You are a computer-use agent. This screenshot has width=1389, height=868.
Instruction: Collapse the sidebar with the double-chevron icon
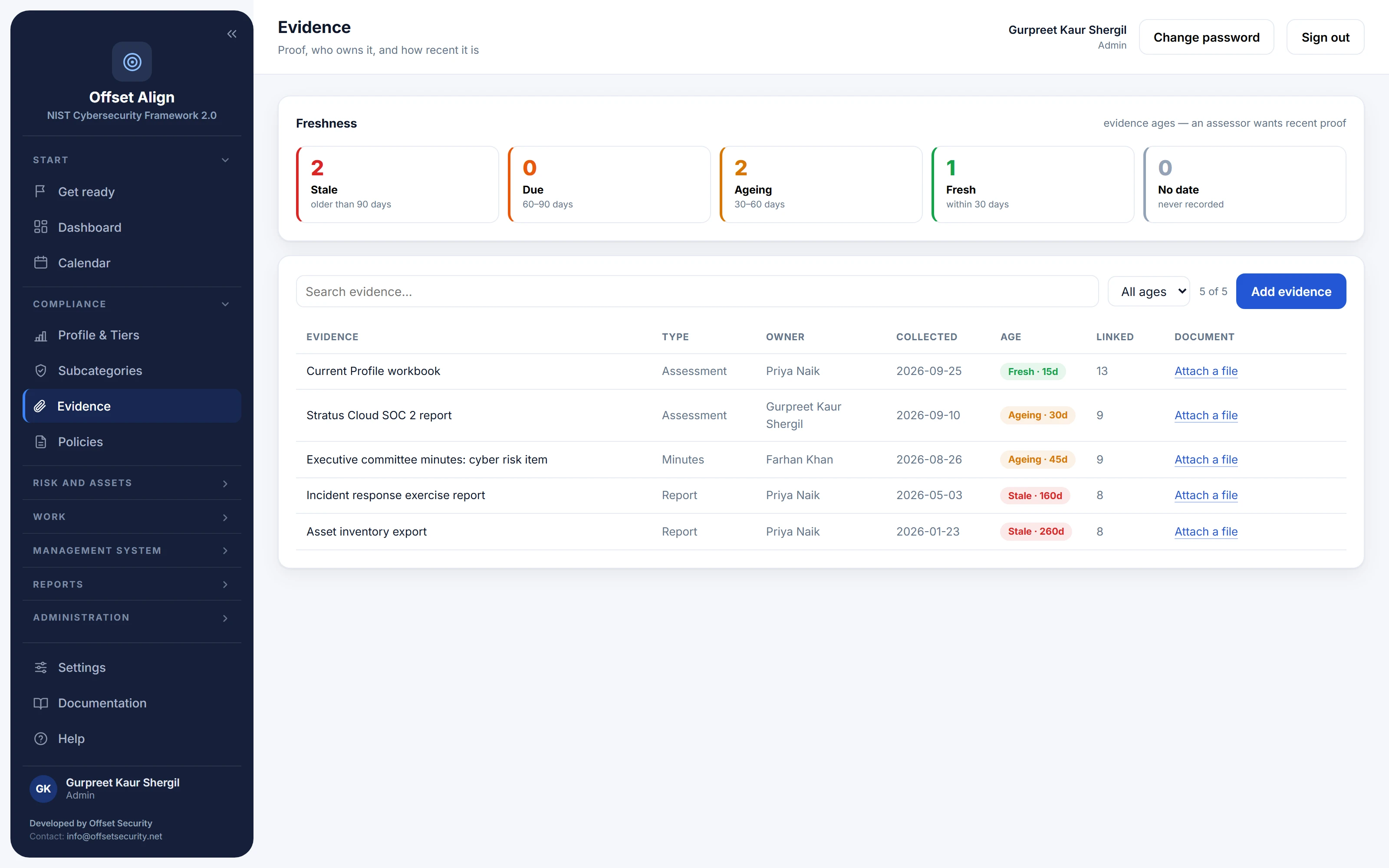pos(232,34)
